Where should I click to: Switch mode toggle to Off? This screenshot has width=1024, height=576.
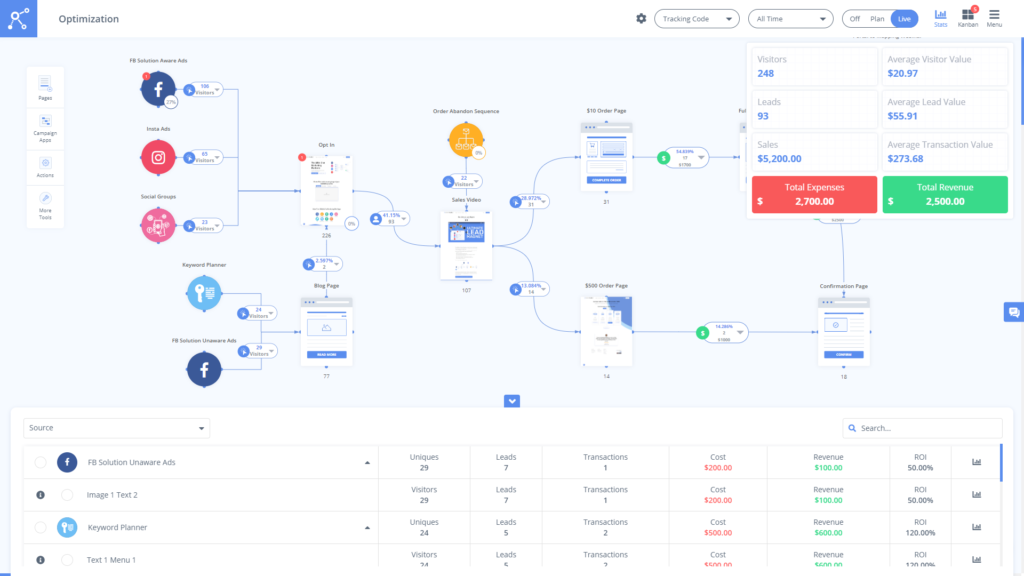[854, 19]
